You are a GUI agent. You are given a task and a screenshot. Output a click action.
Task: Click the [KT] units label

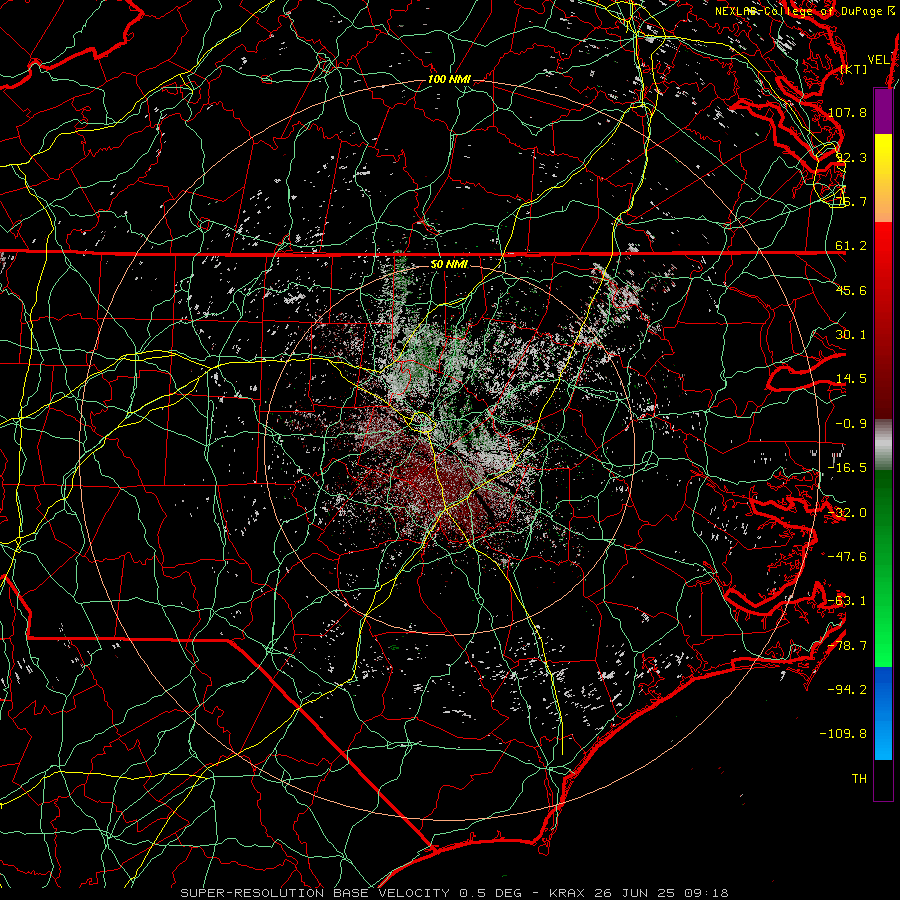point(854,69)
